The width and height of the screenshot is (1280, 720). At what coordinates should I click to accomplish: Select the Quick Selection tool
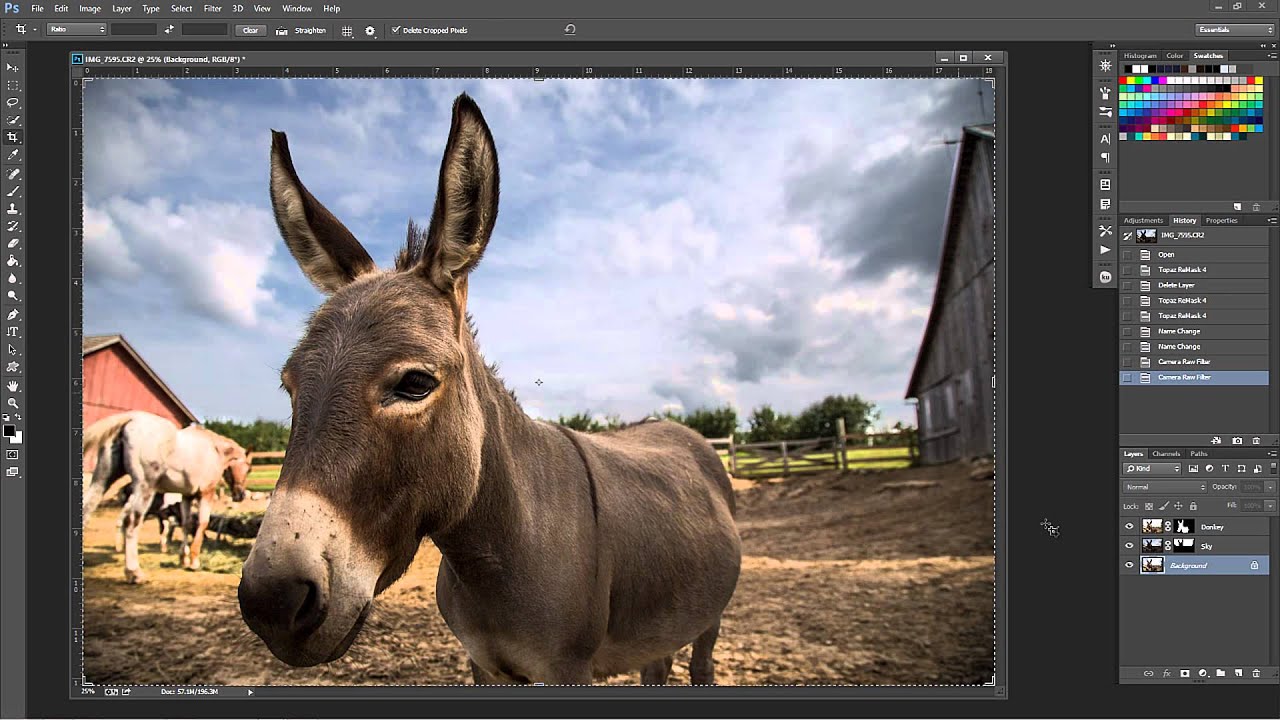point(13,120)
